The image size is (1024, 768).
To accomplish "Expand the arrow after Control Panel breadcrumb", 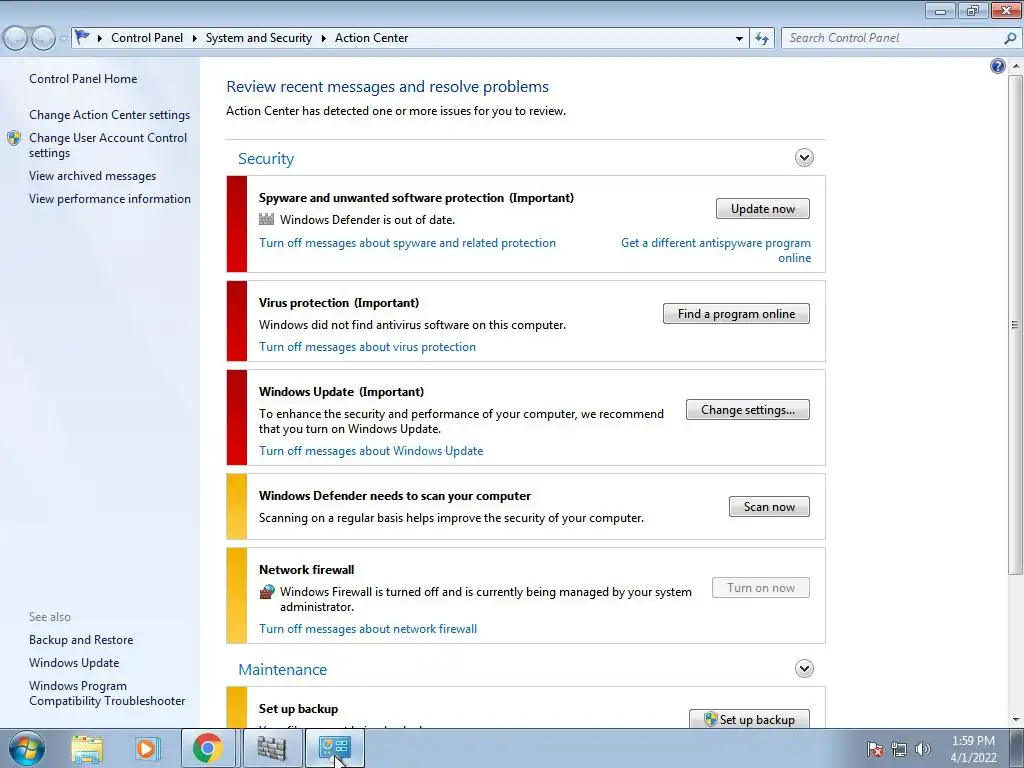I will tap(195, 39).
